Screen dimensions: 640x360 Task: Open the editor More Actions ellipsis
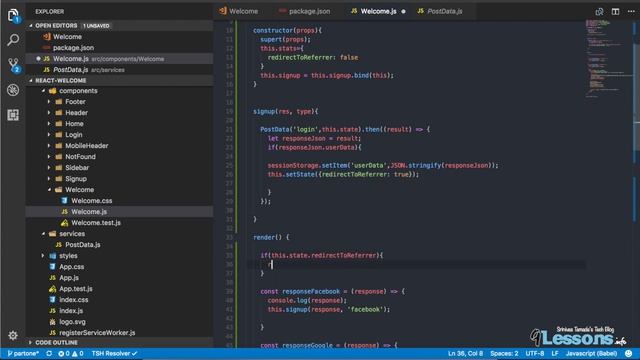click(631, 11)
